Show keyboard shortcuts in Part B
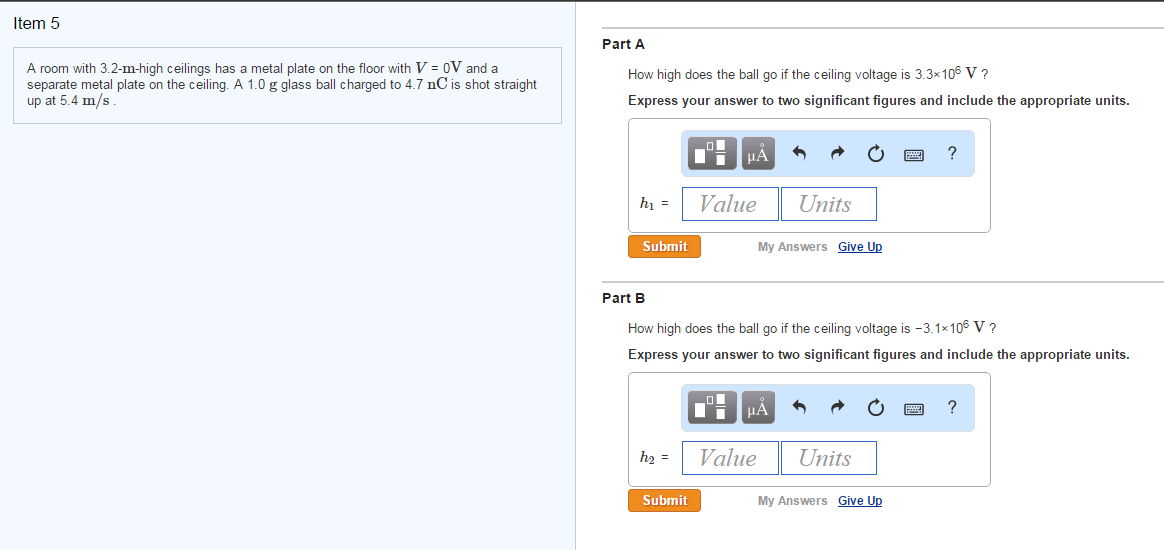The image size is (1164, 550). (913, 408)
